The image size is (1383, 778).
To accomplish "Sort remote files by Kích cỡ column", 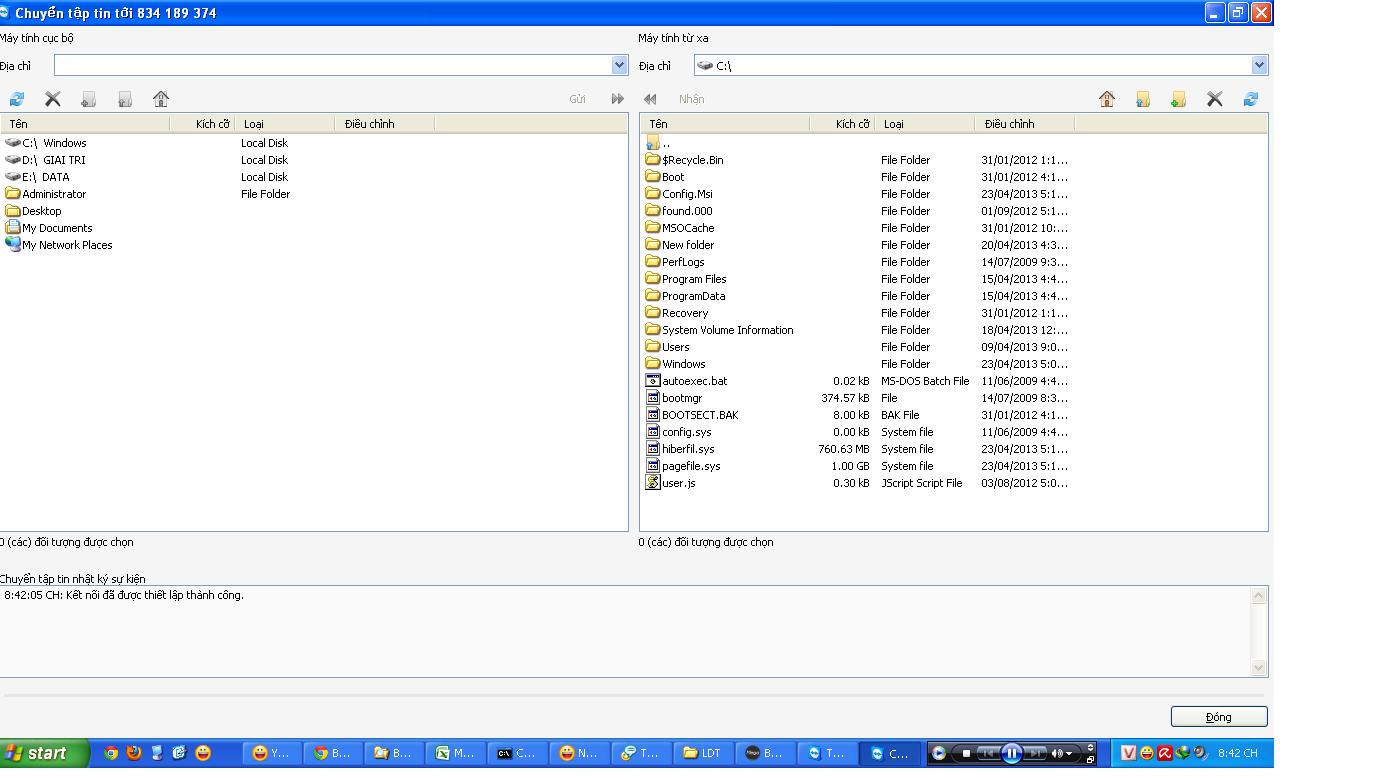I will pos(852,124).
